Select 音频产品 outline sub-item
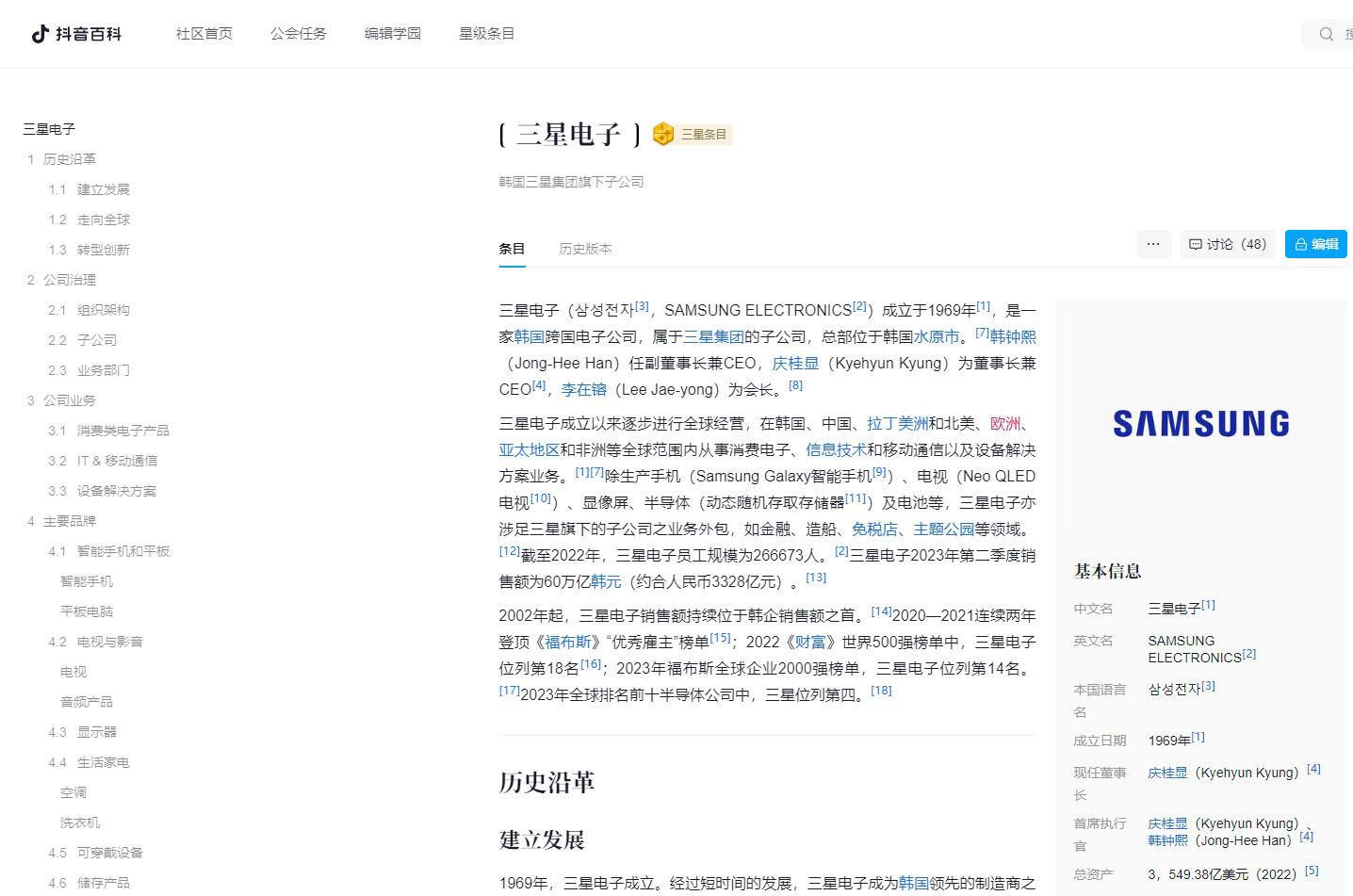The height and width of the screenshot is (896, 1353). 87,702
